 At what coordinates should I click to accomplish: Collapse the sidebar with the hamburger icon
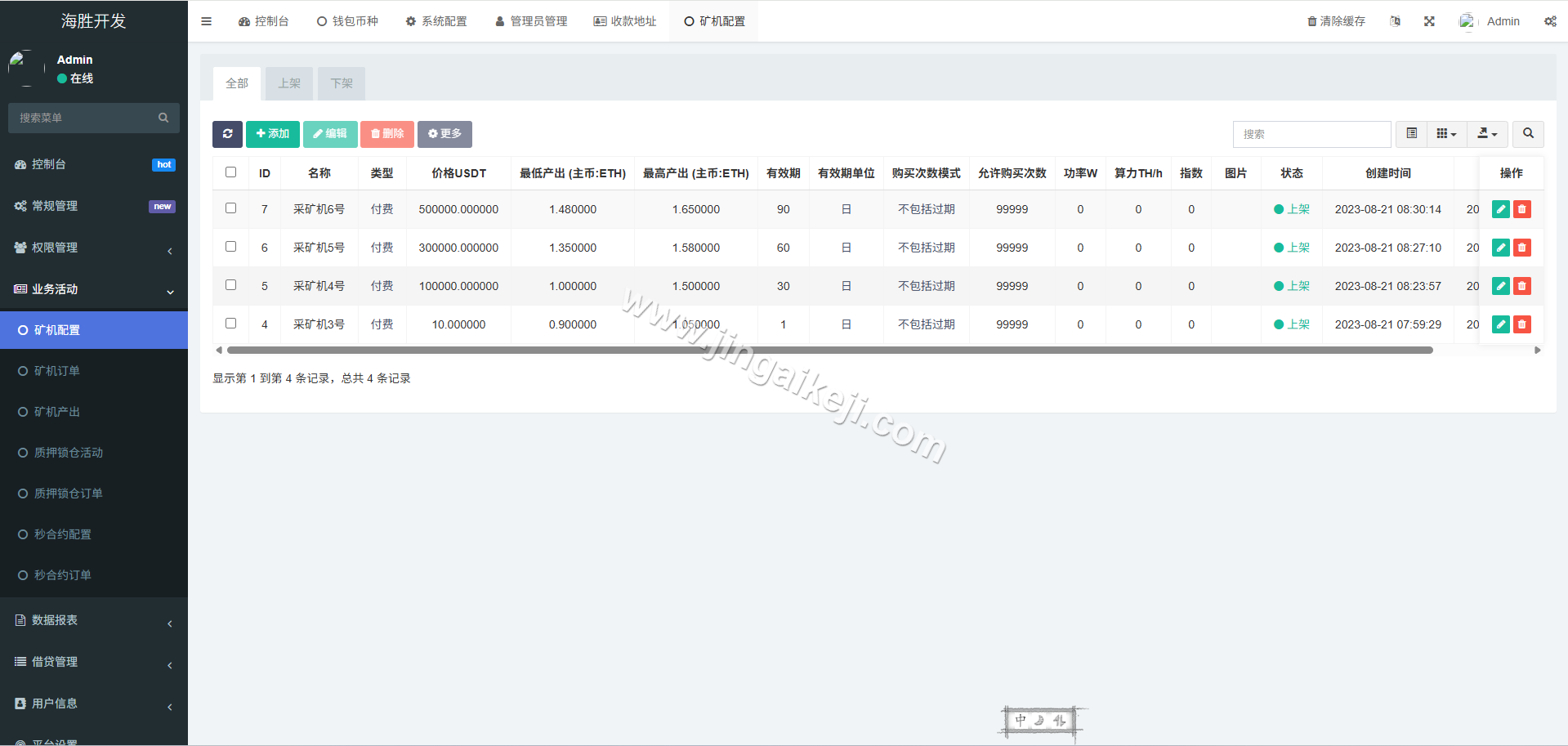206,21
